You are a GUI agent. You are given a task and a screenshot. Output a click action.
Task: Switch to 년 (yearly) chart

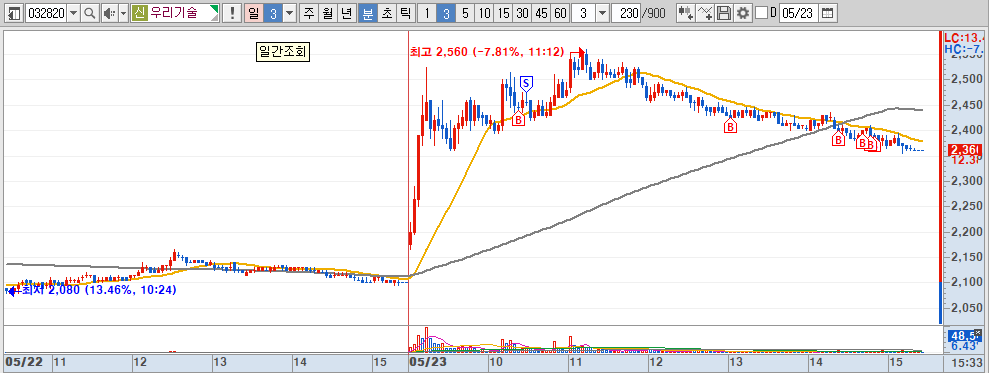click(x=346, y=13)
